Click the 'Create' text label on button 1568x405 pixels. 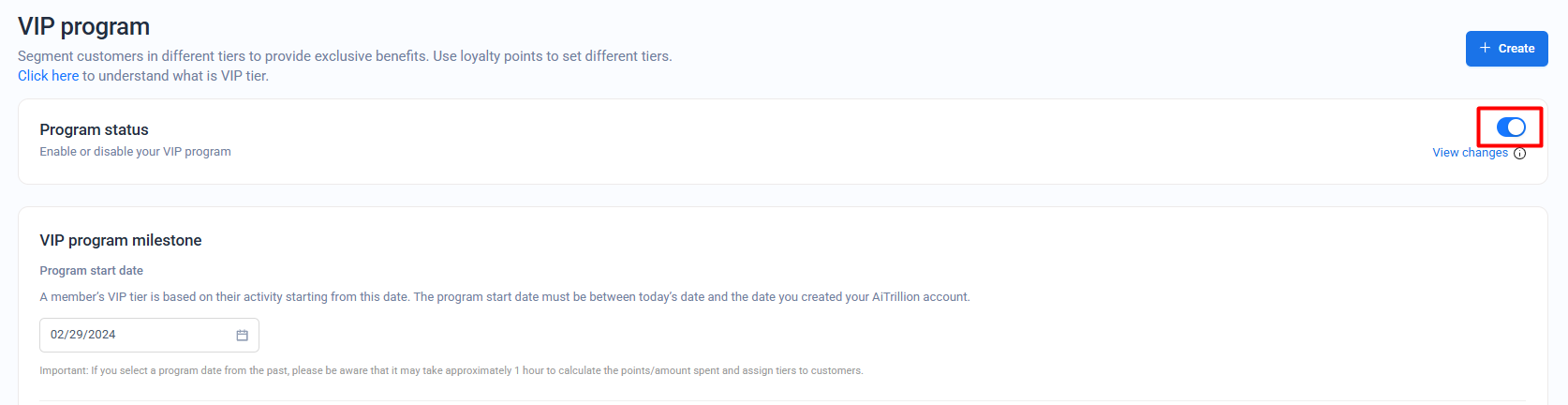[x=1516, y=49]
